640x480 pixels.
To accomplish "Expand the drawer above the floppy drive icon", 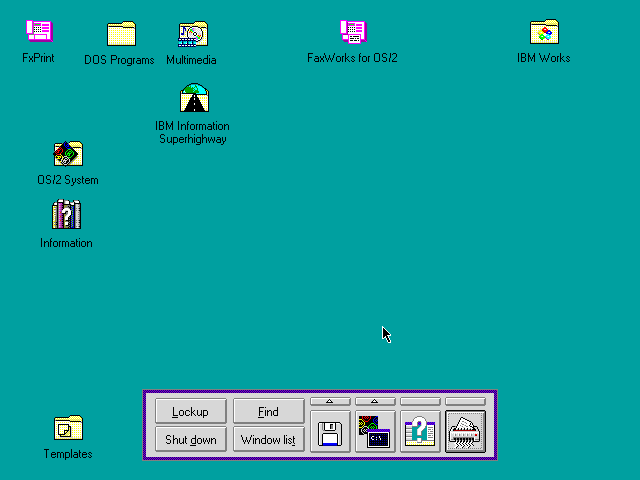I will pyautogui.click(x=330, y=402).
